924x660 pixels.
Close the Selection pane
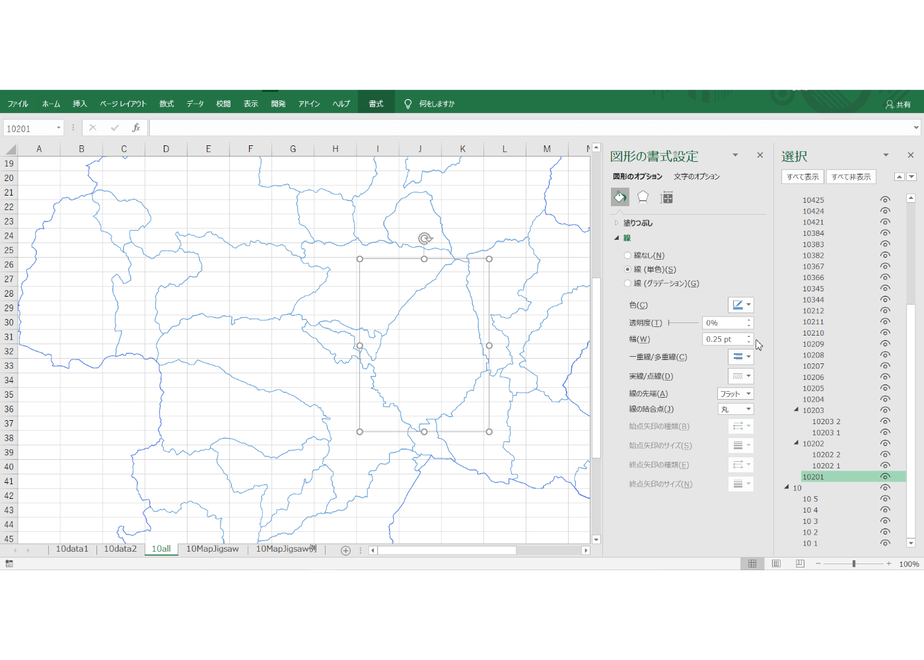coord(910,155)
